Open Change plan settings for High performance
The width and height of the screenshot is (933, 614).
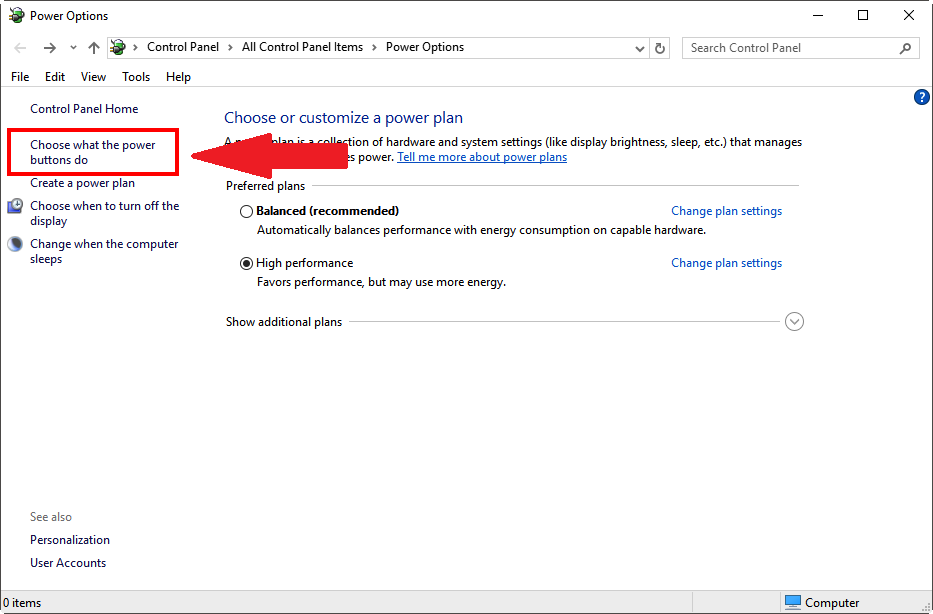[726, 263]
